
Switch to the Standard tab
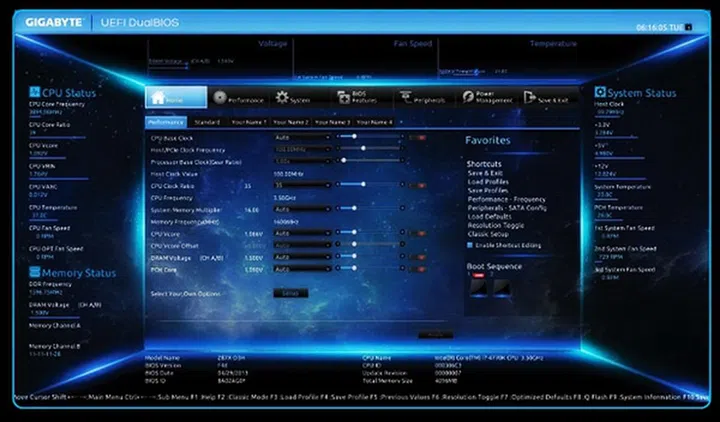[x=207, y=122]
